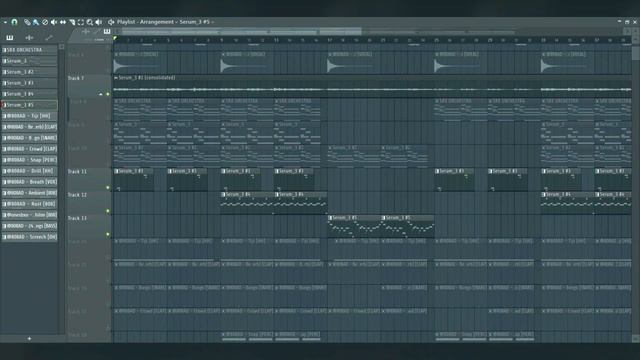640x360 pixels.
Task: Mute Track 13 with its green light
Action: tap(108, 234)
